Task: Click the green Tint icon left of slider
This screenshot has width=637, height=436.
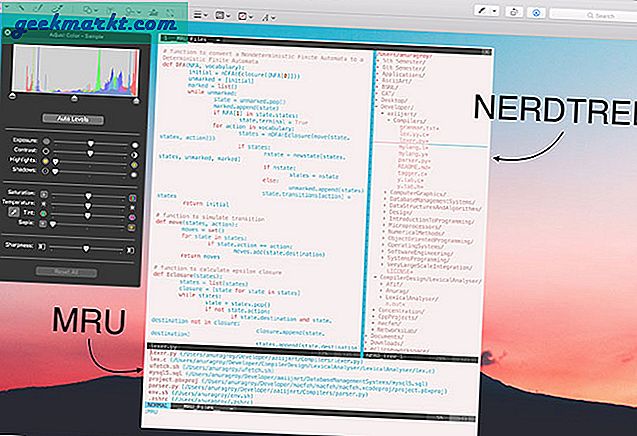Action: [43, 213]
